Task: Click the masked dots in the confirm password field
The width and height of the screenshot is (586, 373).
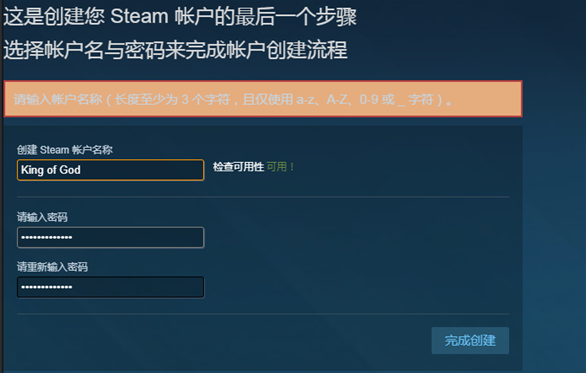Action: [47, 287]
